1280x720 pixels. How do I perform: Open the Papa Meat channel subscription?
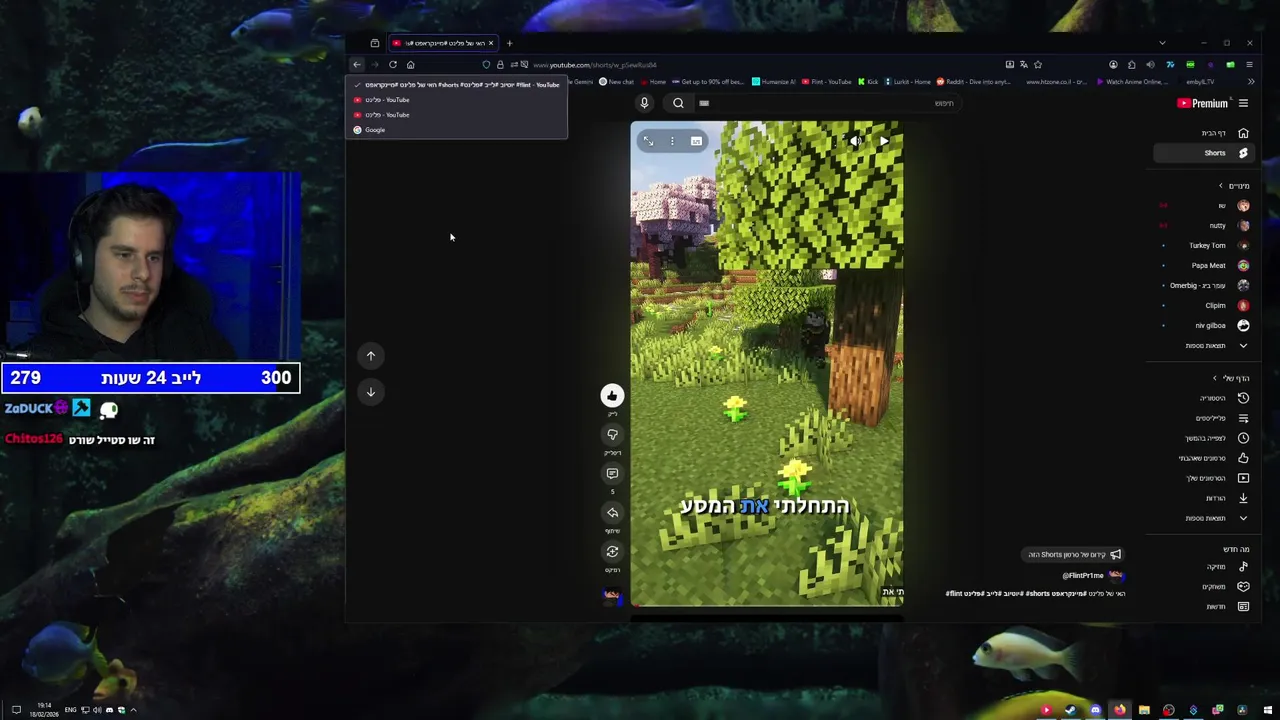(1205, 266)
